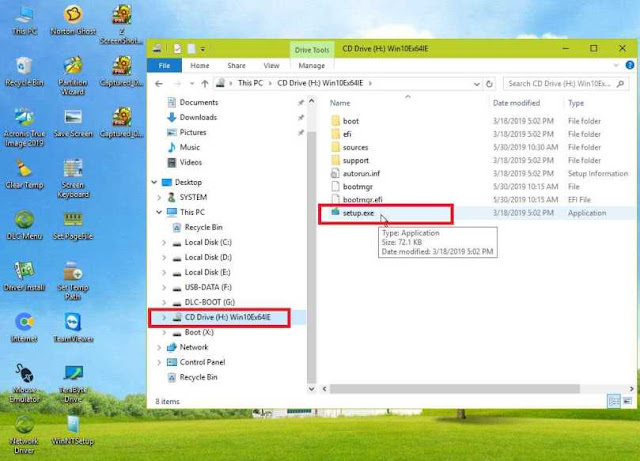
Task: Expand Local Disk (D:) tree node
Action: (164, 258)
